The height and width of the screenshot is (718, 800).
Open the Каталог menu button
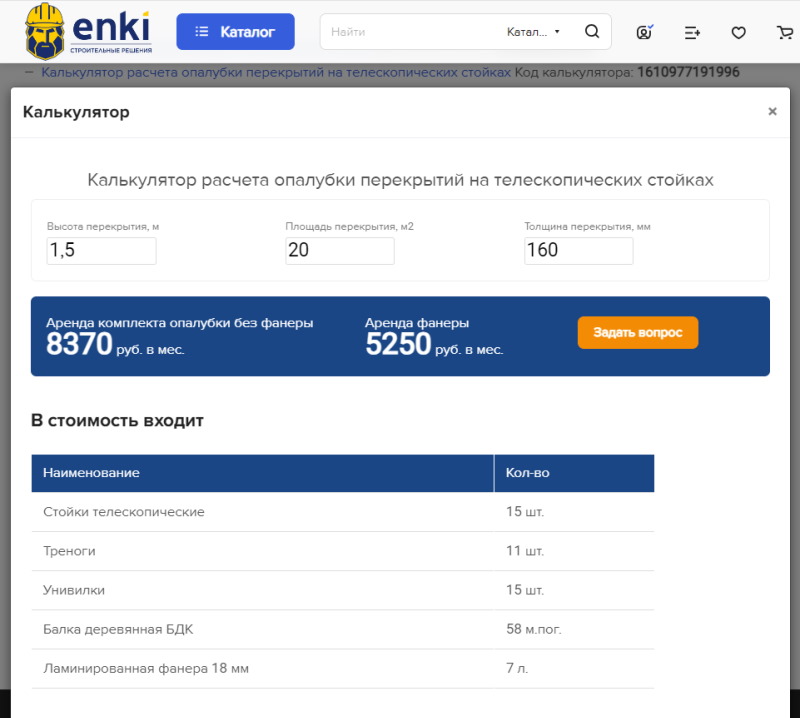(235, 32)
